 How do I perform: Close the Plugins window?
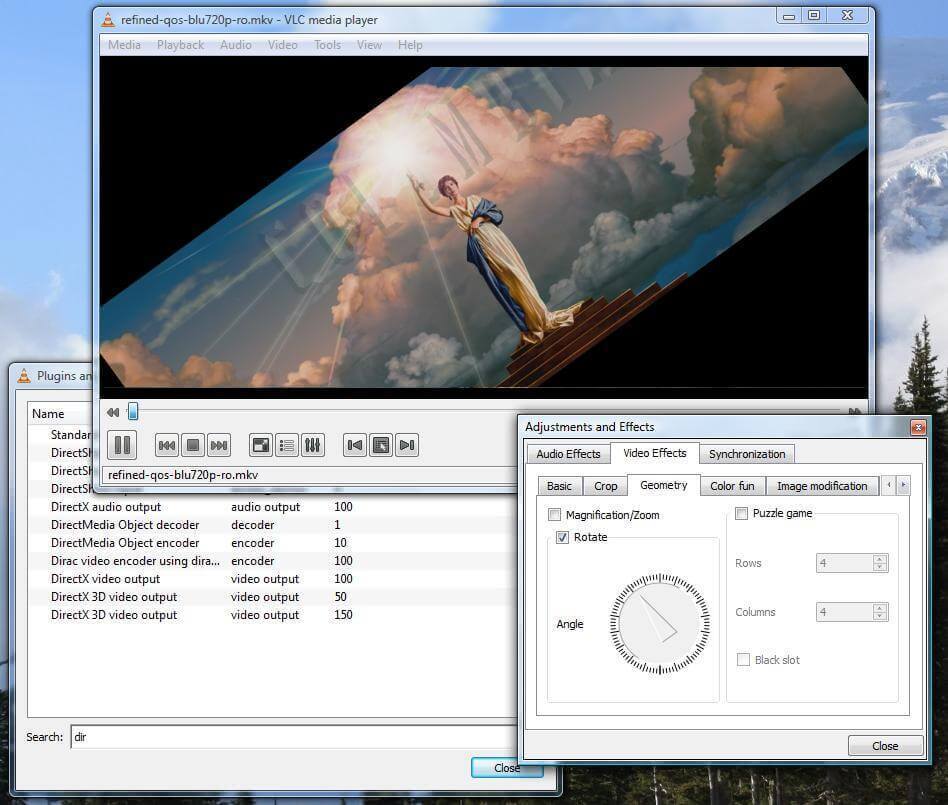tap(506, 768)
